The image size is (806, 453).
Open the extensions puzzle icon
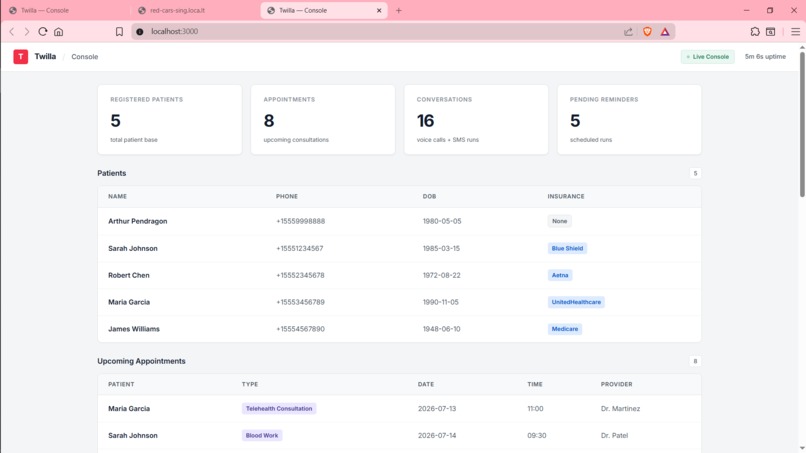755,32
